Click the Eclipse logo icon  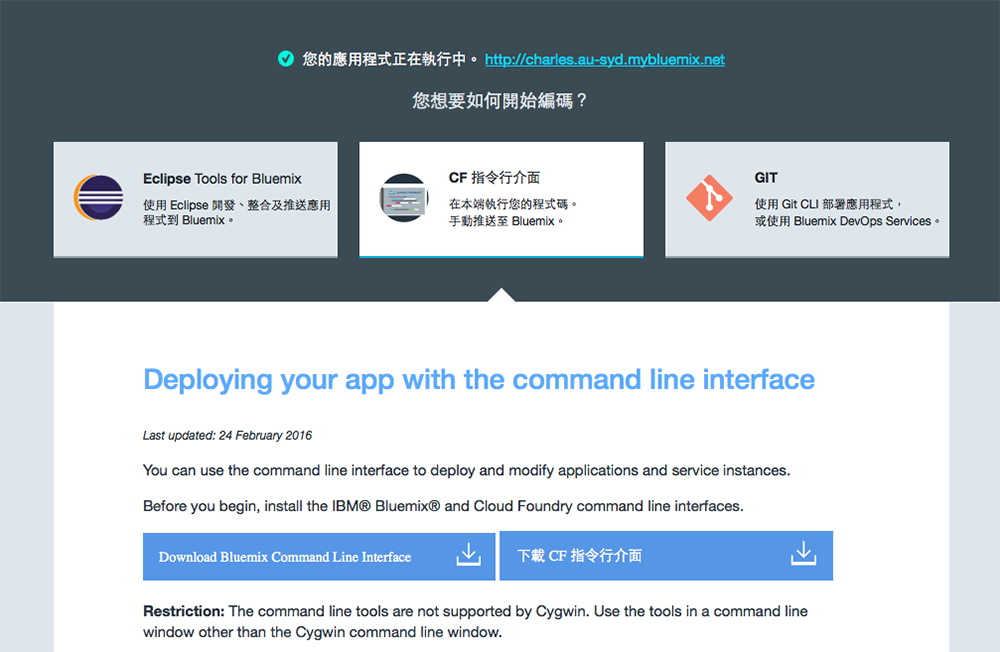click(x=99, y=198)
